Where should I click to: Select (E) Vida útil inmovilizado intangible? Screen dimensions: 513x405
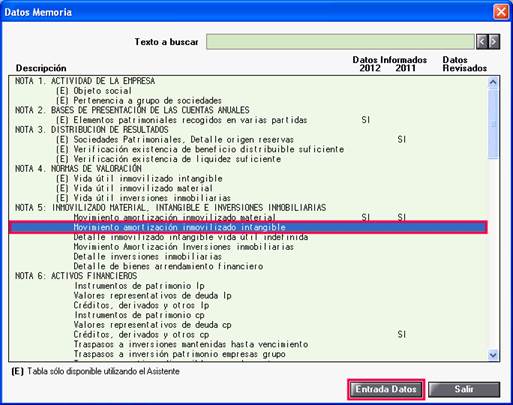click(248, 178)
